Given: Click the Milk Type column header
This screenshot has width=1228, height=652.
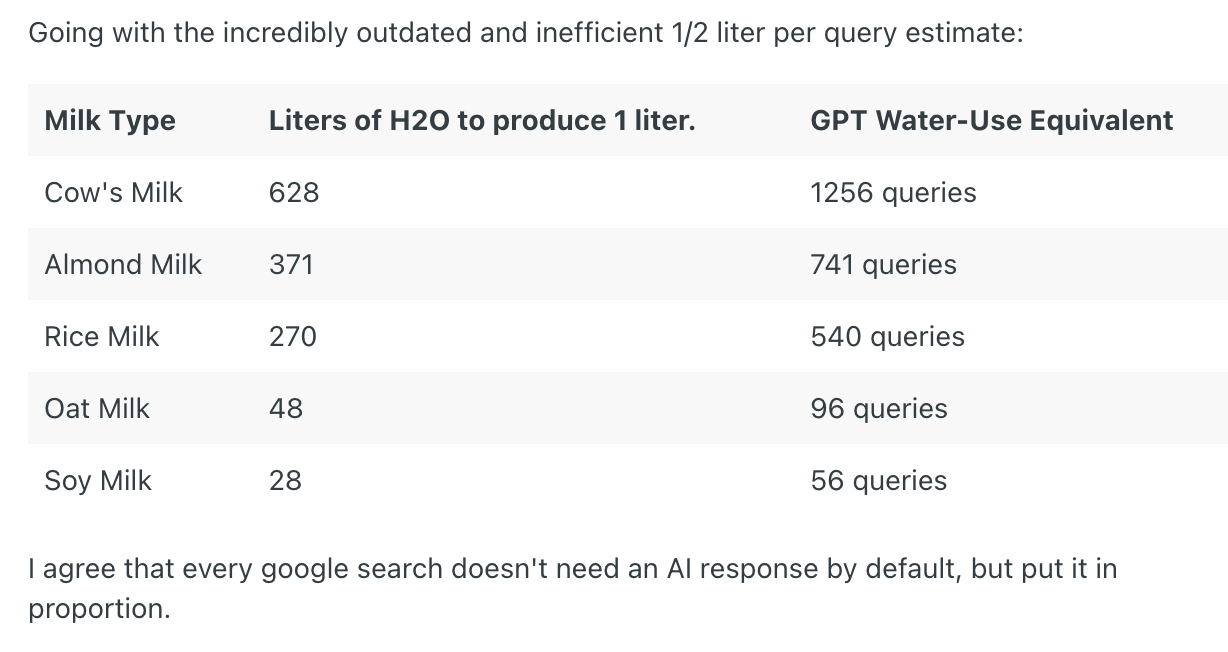Looking at the screenshot, I should (x=110, y=121).
